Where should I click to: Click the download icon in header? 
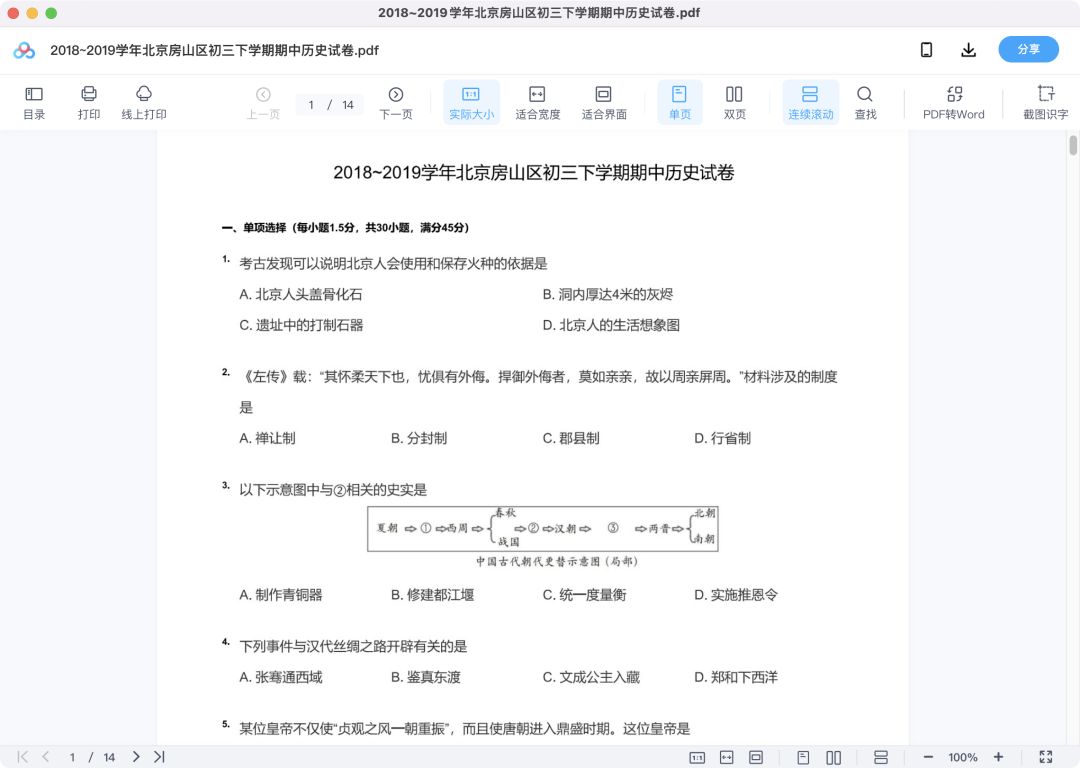[968, 50]
